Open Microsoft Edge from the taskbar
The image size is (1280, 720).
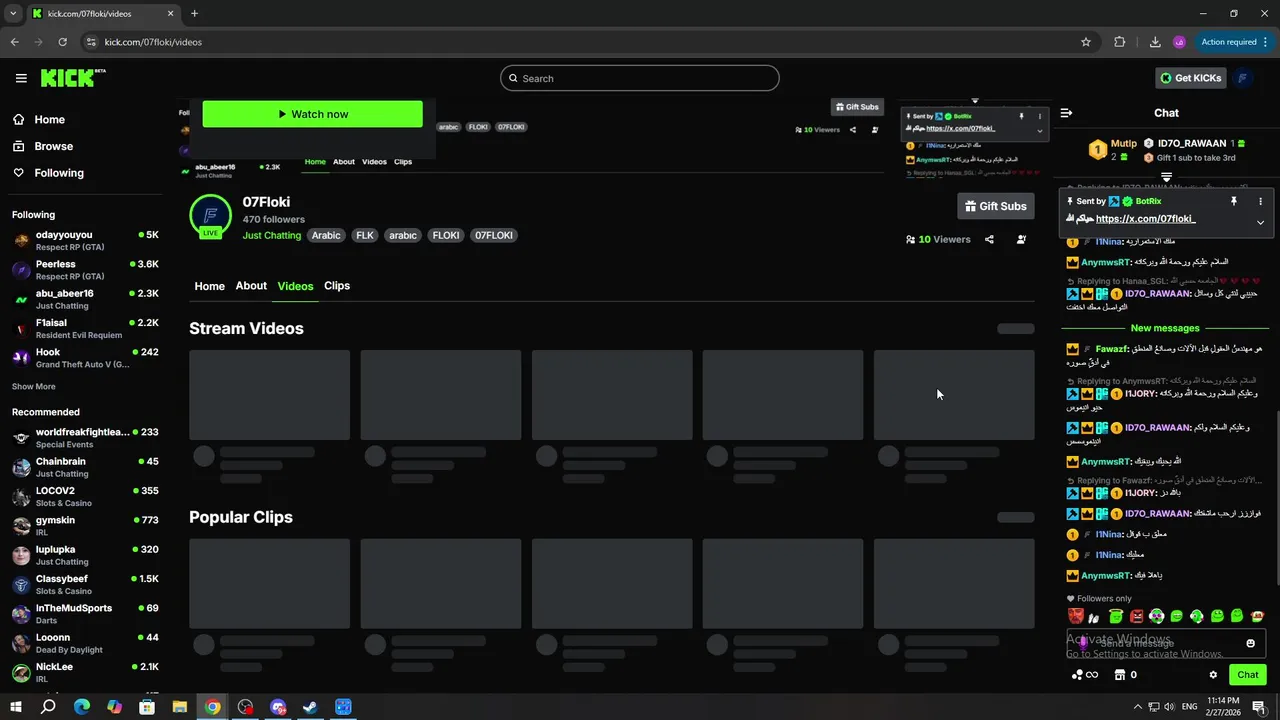pyautogui.click(x=82, y=707)
